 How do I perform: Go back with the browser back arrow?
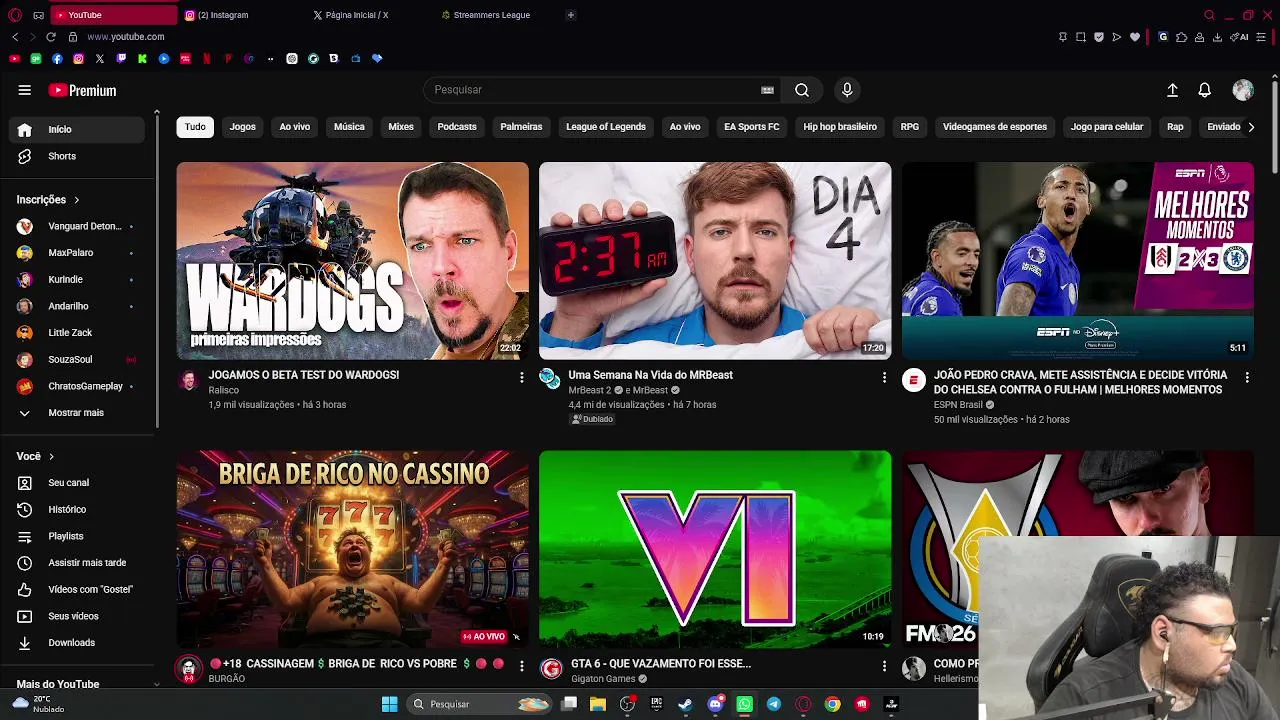tap(15, 37)
